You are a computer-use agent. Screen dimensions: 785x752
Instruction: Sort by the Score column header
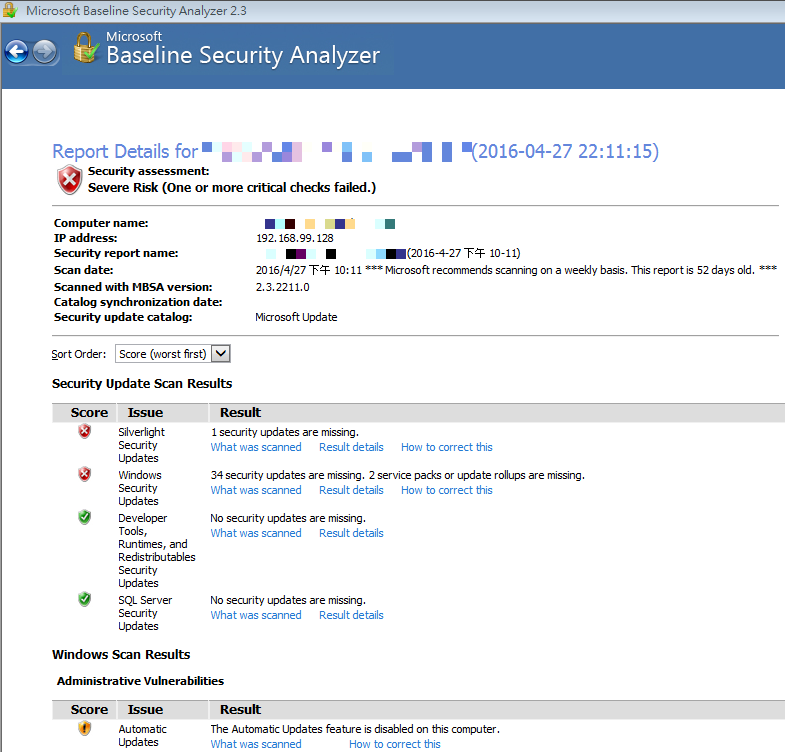click(89, 412)
